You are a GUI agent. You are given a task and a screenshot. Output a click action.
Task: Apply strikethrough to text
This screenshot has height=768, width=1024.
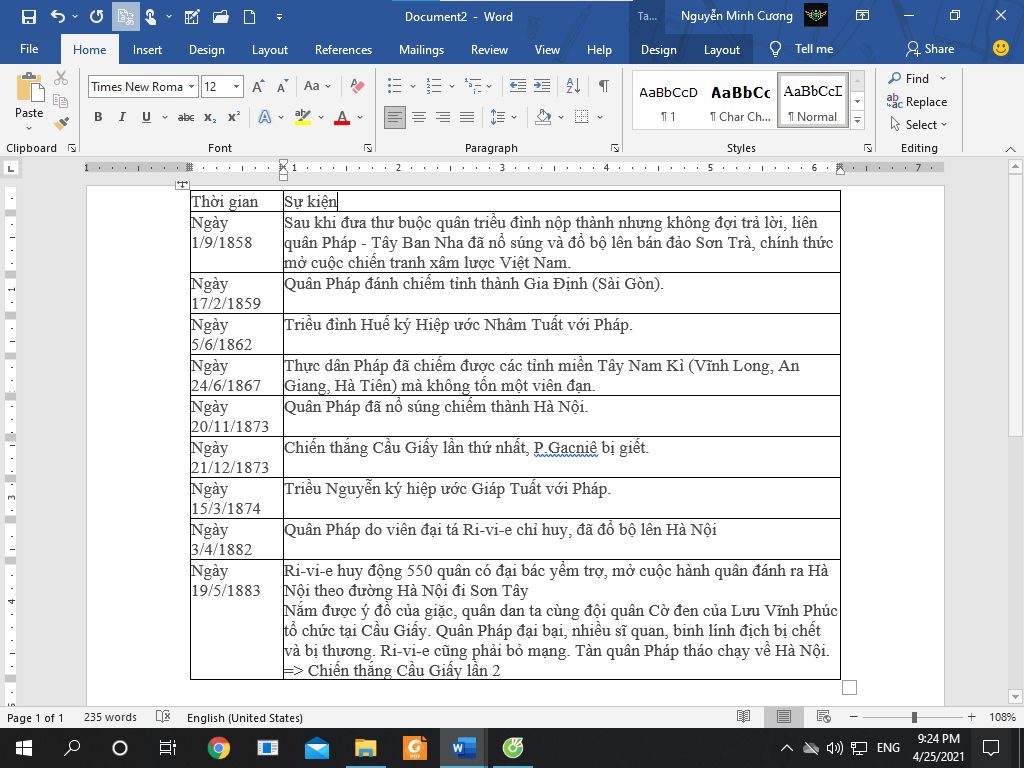click(186, 118)
